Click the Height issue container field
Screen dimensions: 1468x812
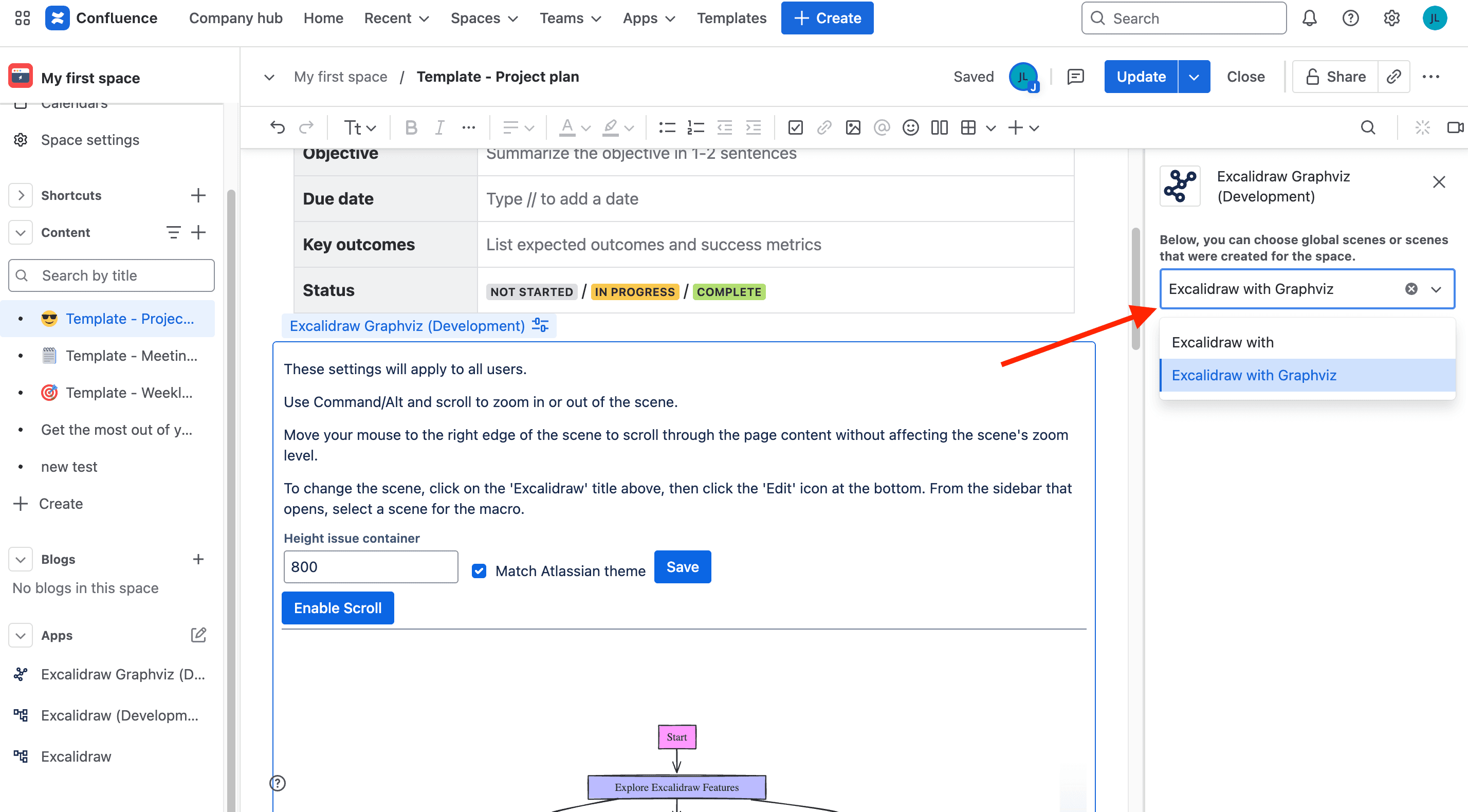point(371,566)
